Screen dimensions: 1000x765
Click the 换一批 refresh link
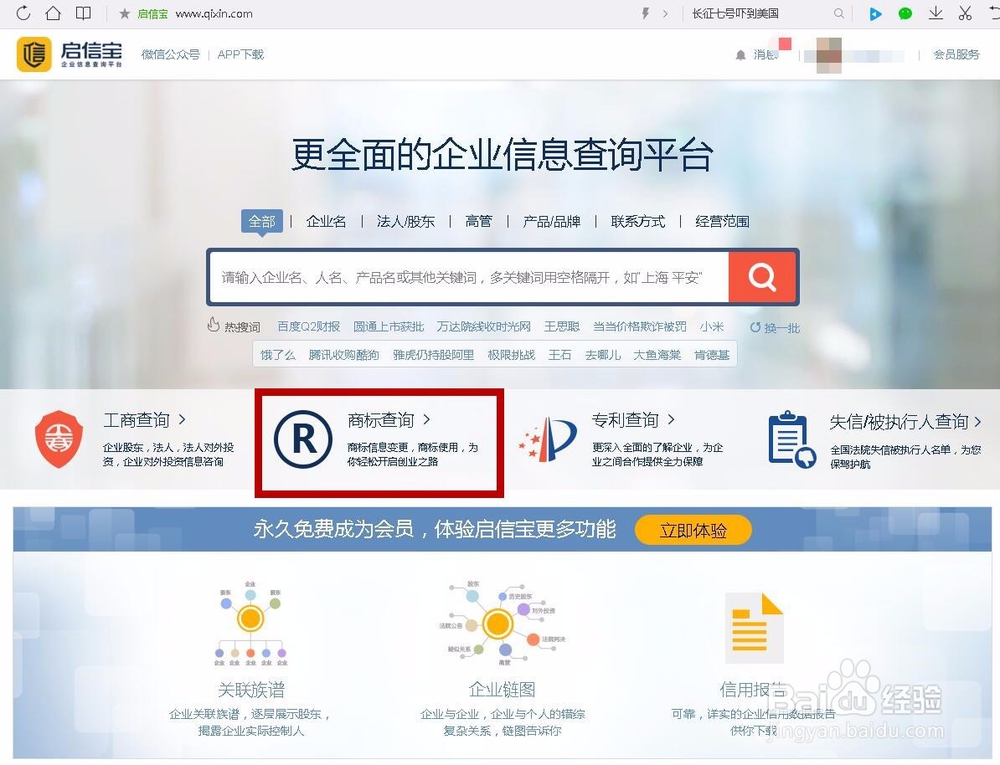point(775,328)
